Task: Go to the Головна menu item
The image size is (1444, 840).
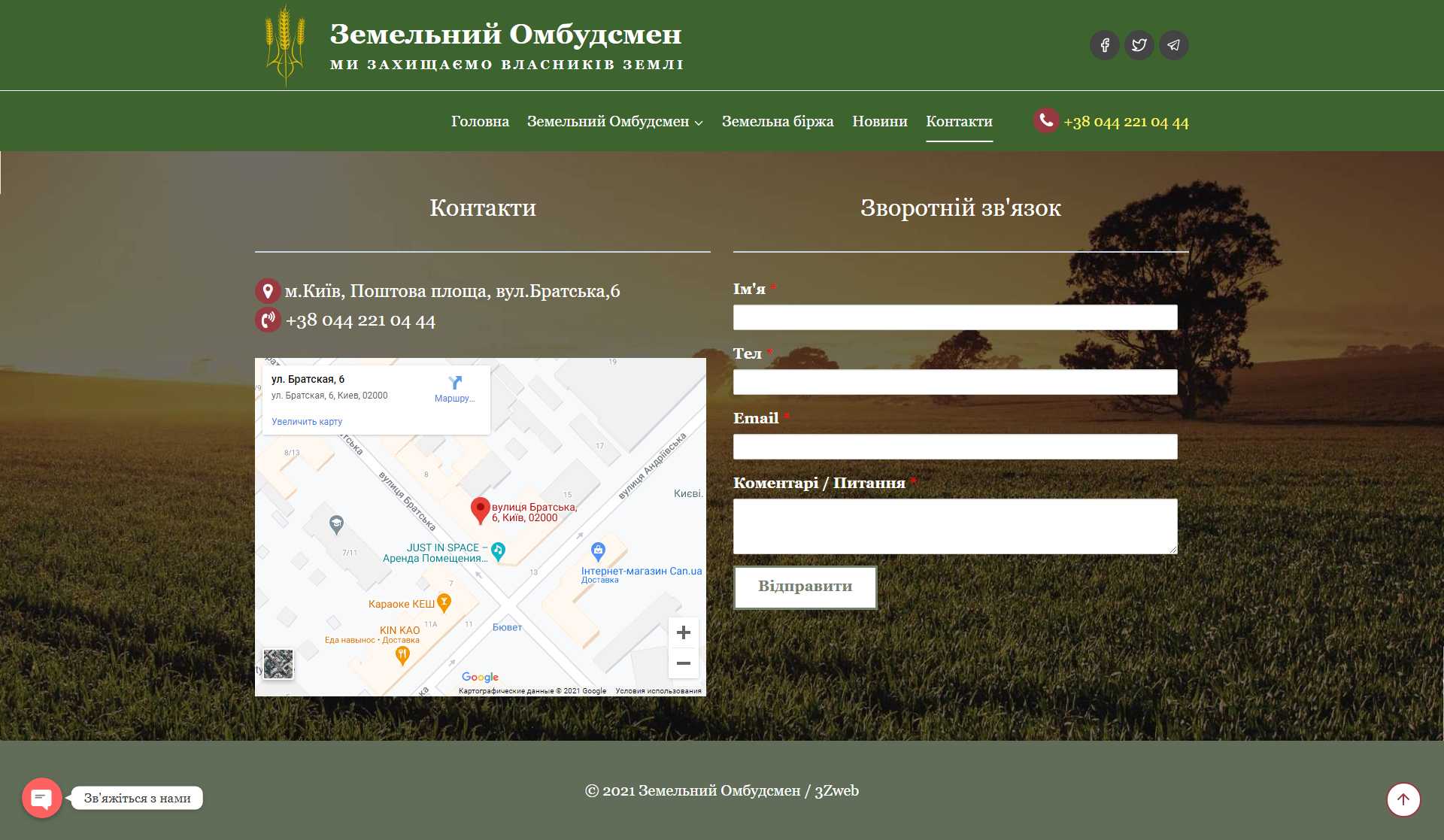Action: (480, 122)
